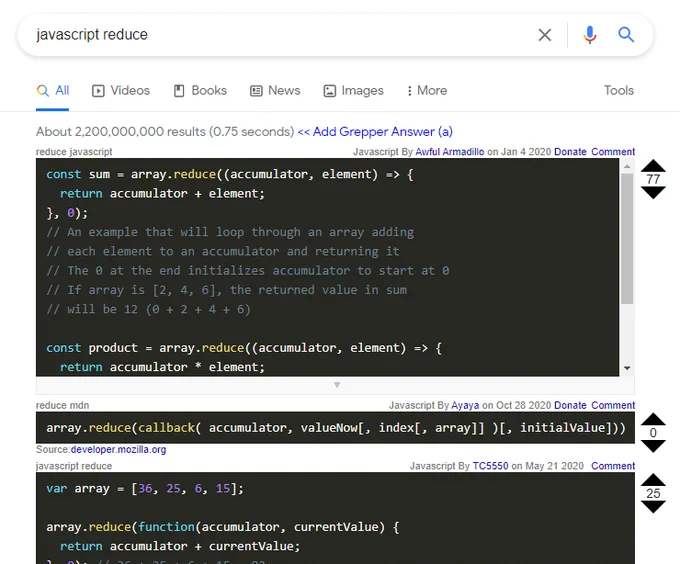Start voice search with microphone icon

[x=589, y=35]
